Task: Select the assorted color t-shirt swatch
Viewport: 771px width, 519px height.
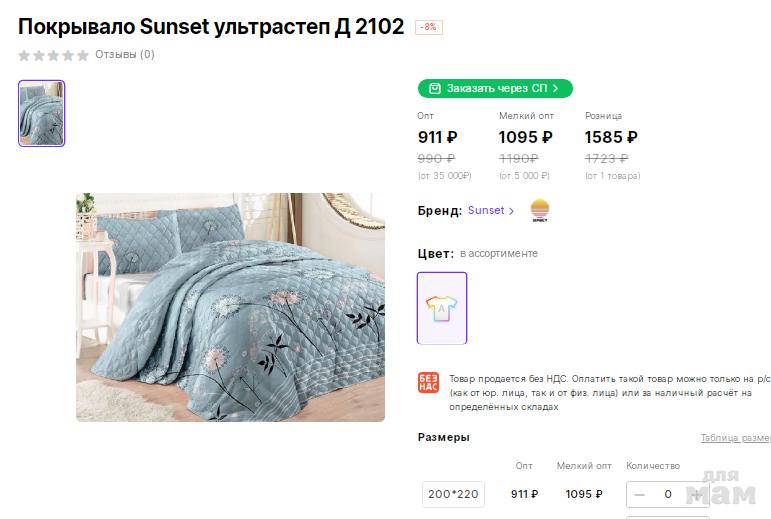Action: [442, 308]
